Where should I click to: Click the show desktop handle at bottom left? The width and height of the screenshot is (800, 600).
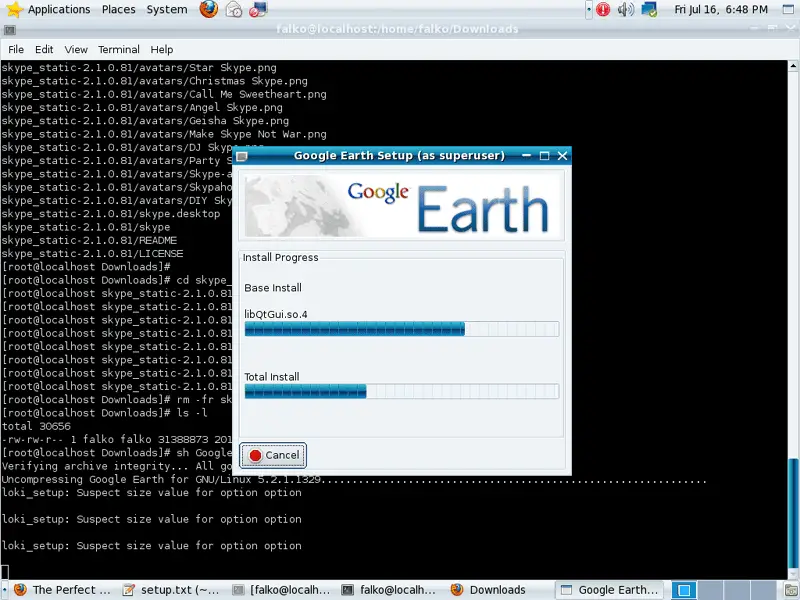[x=3, y=590]
